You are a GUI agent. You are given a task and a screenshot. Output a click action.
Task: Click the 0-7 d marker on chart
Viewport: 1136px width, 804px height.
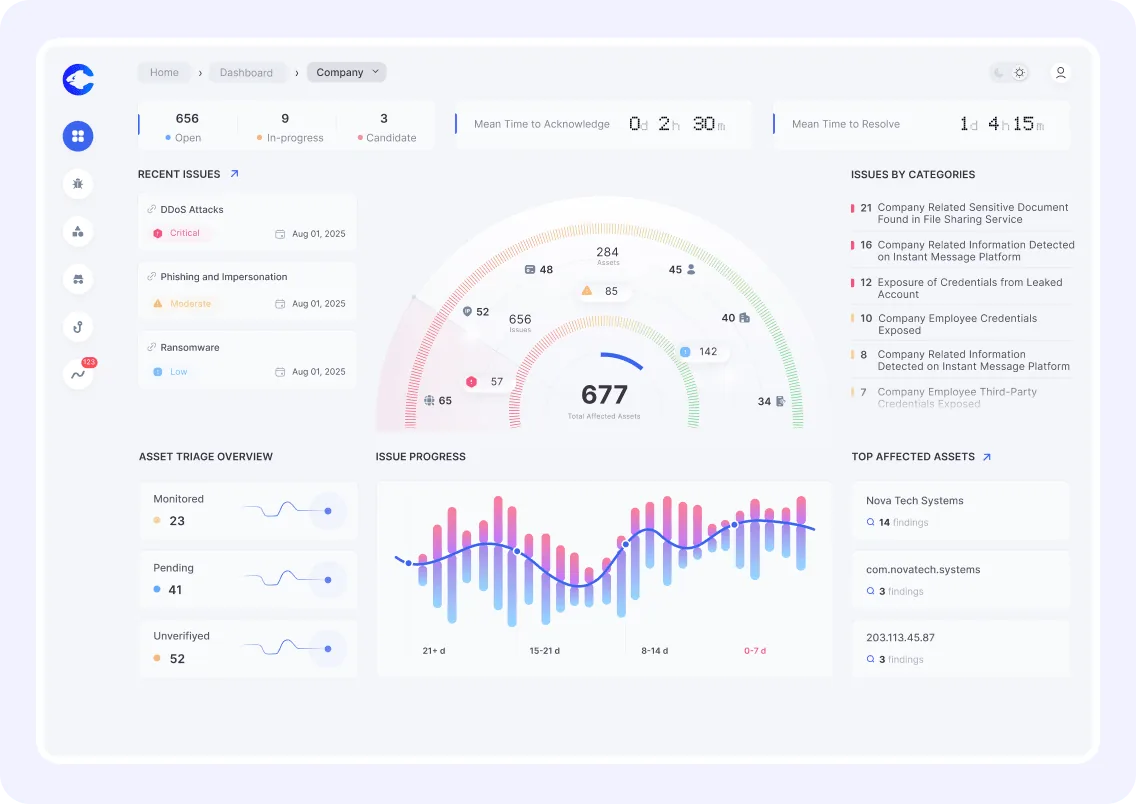click(754, 651)
